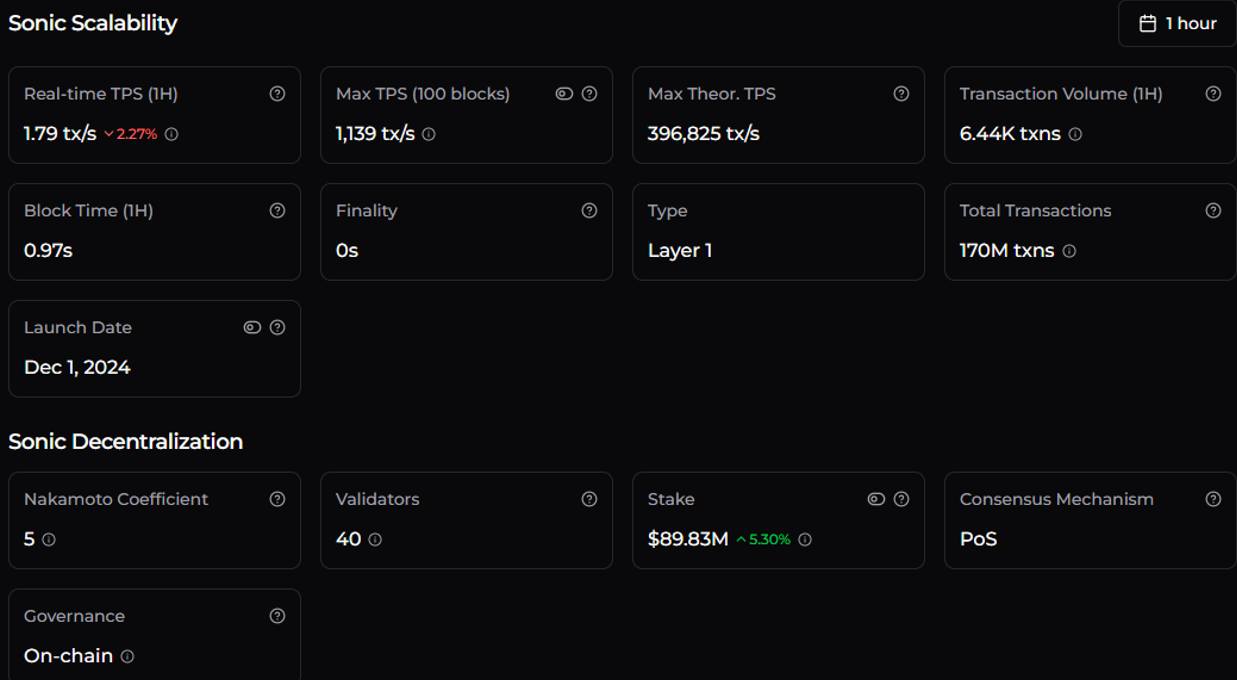
Task: Click info icon next to 6.44K txns
Action: click(x=1075, y=134)
